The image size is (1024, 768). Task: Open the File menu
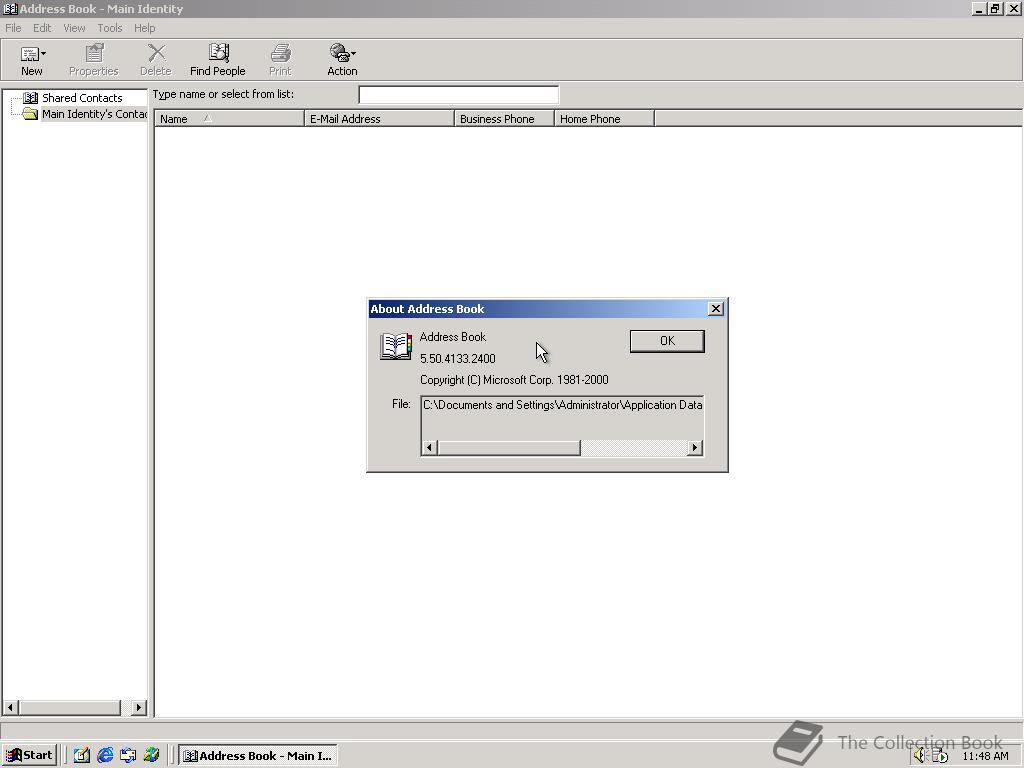[x=13, y=28]
